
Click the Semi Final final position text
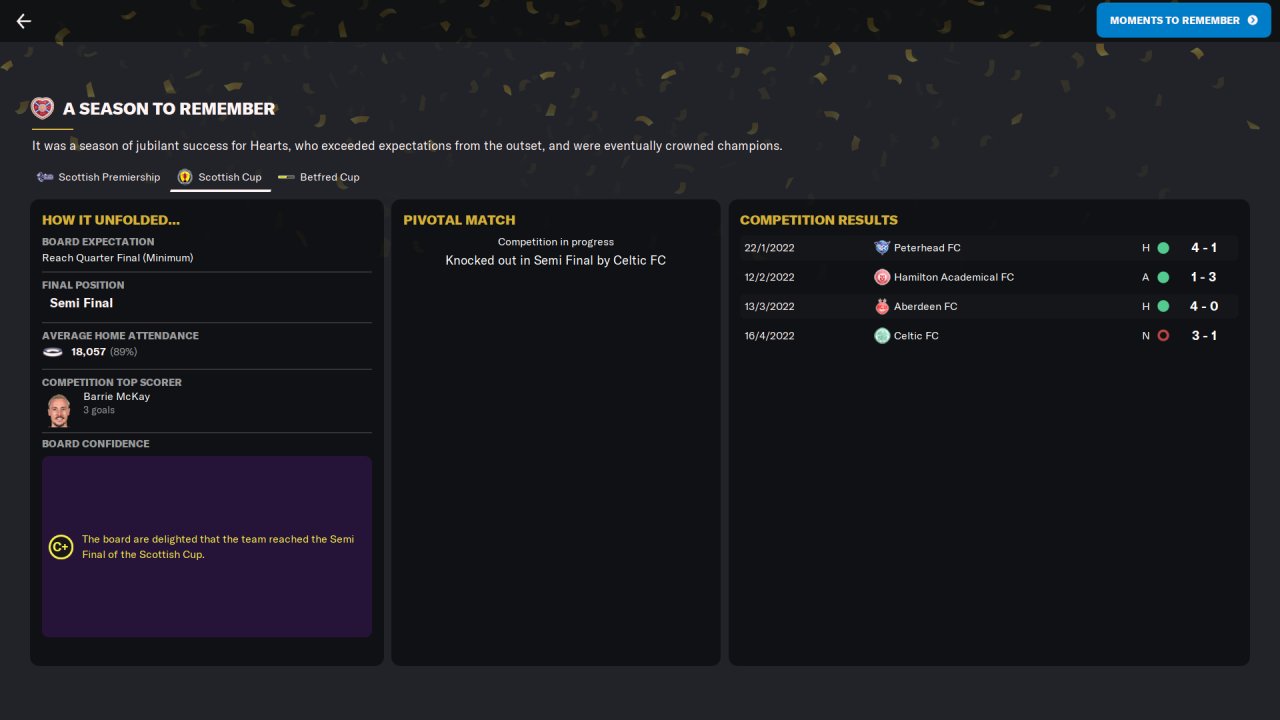point(81,303)
